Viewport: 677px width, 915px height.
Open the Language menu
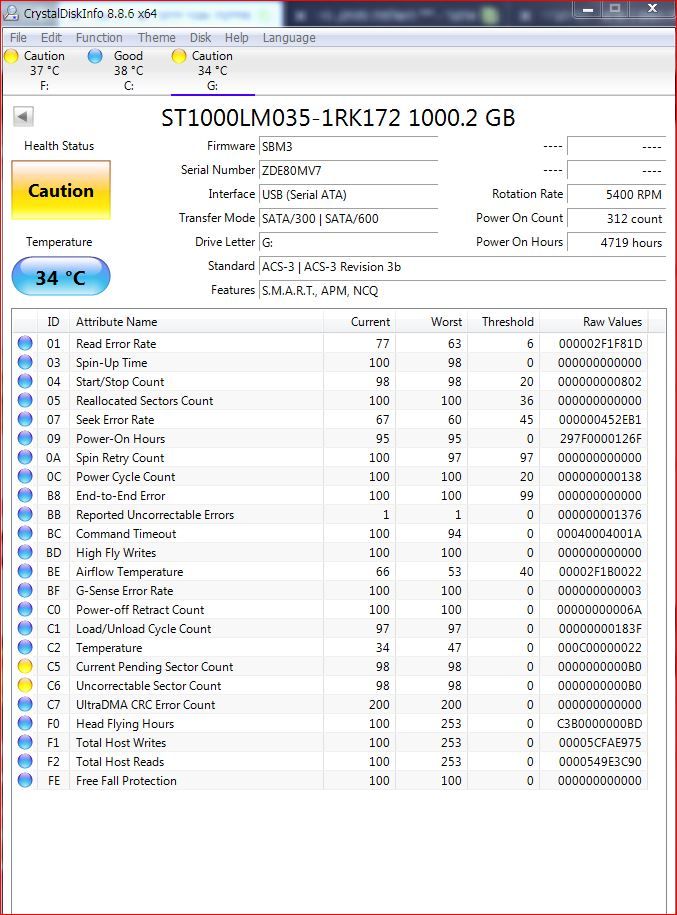pos(289,38)
